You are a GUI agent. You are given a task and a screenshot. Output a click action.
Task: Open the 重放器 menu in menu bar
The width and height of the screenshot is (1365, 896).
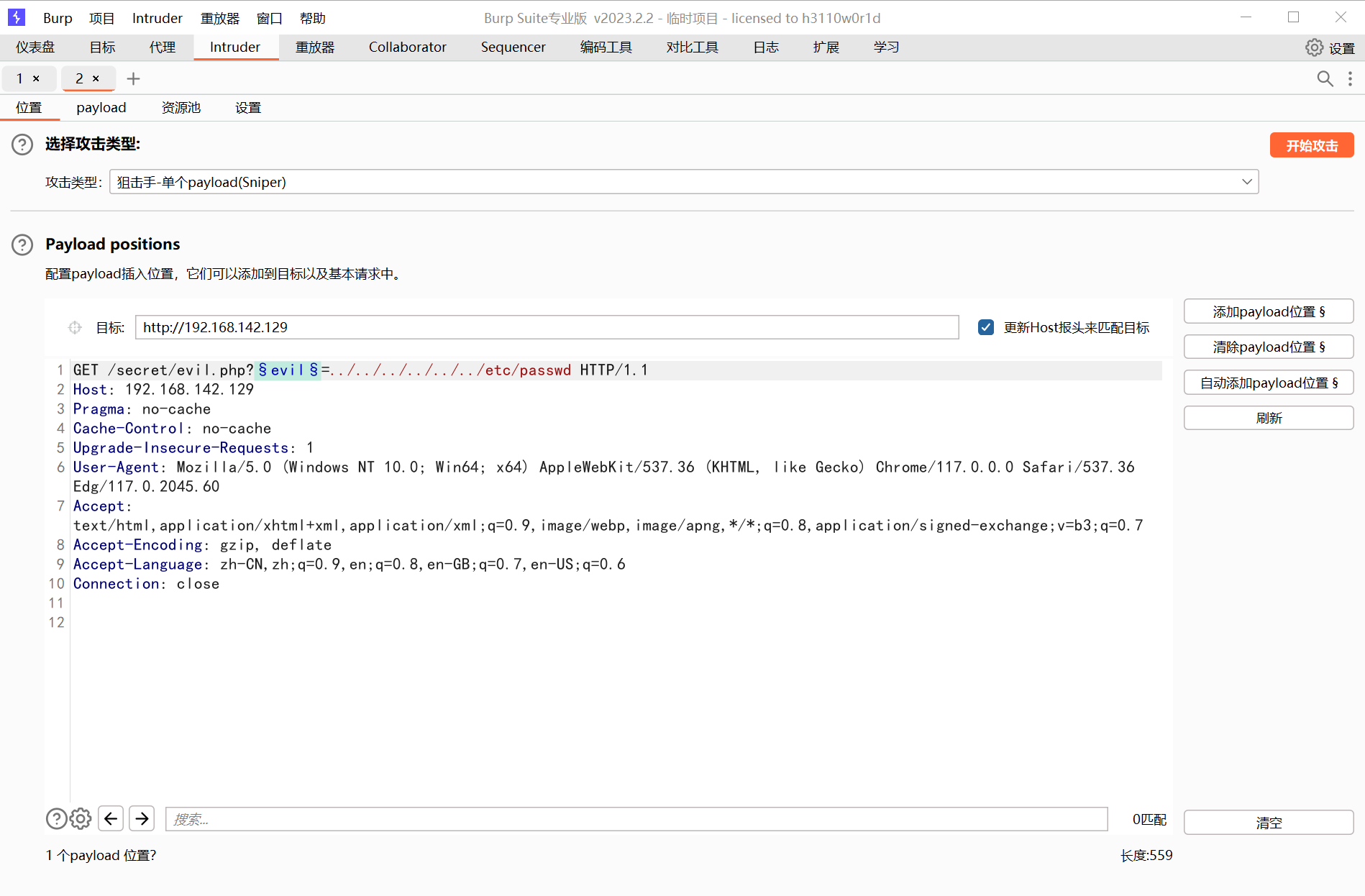point(219,18)
